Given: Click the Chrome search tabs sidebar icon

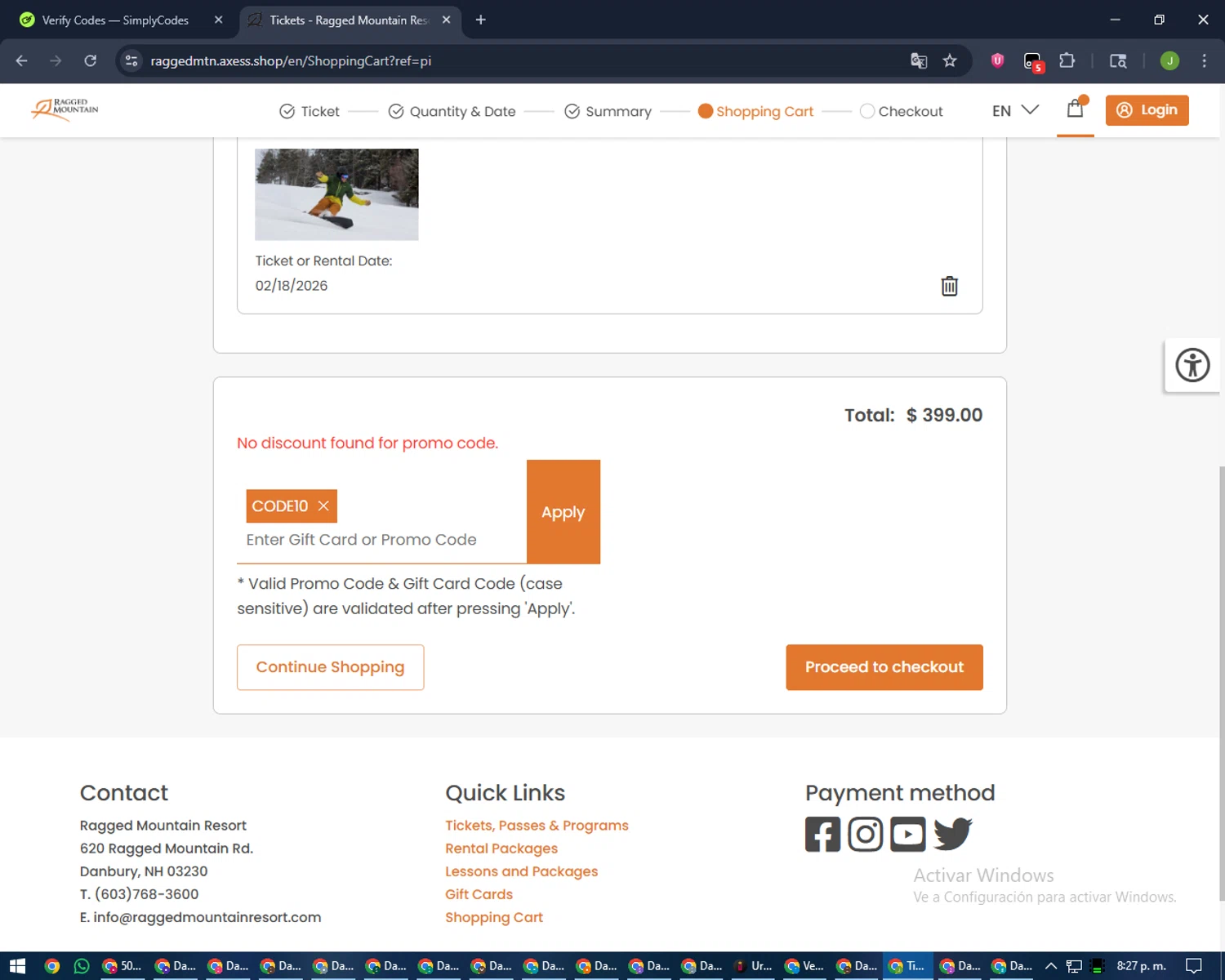Looking at the screenshot, I should [x=1118, y=60].
